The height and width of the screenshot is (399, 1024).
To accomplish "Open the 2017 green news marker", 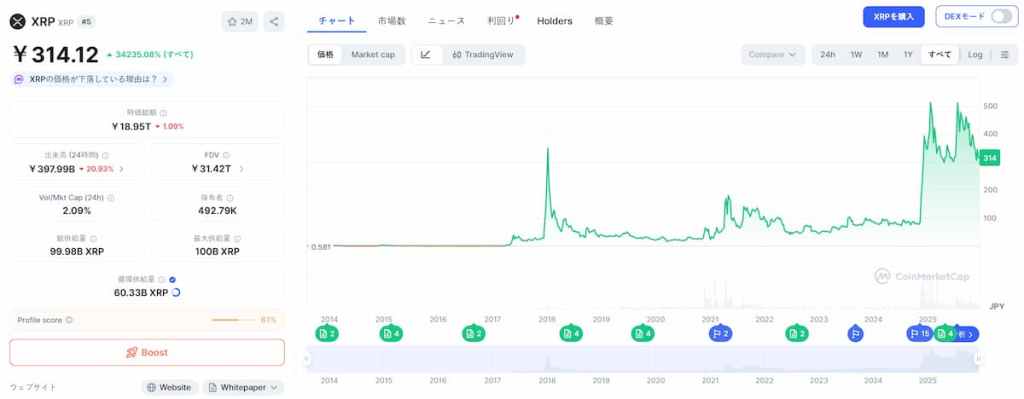I will (473, 334).
